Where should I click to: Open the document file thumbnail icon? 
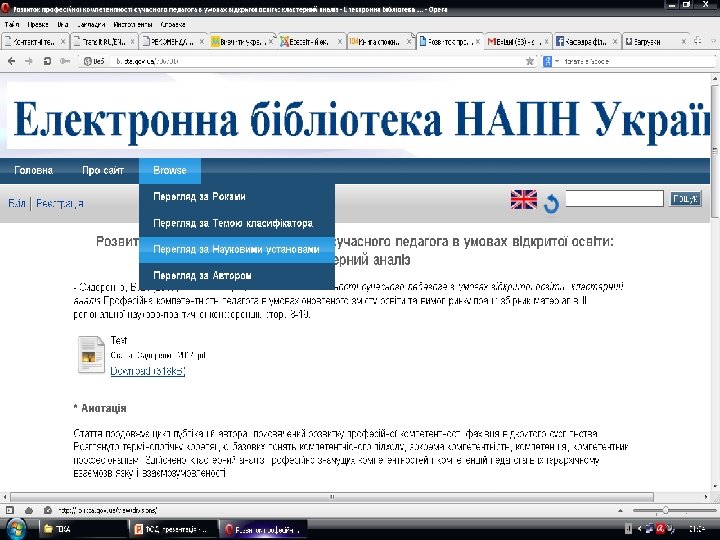tap(91, 354)
